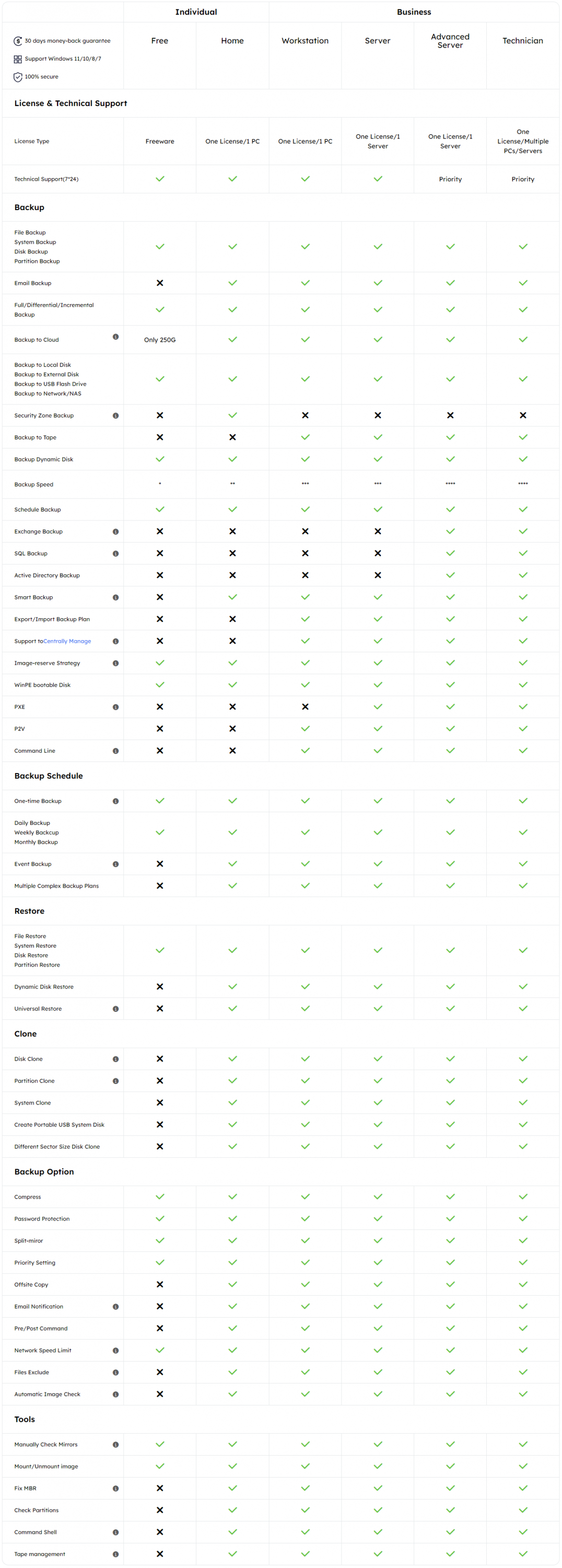Screen dimensions: 562x1568
Task: Click info icon beside Email Notification
Action: [115, 1306]
